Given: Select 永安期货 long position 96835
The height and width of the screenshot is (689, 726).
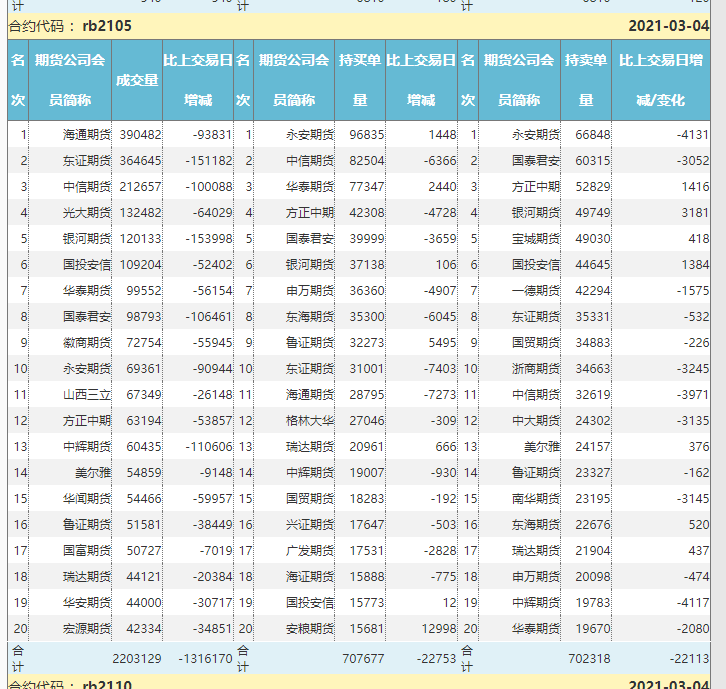Looking at the screenshot, I should tap(367, 135).
